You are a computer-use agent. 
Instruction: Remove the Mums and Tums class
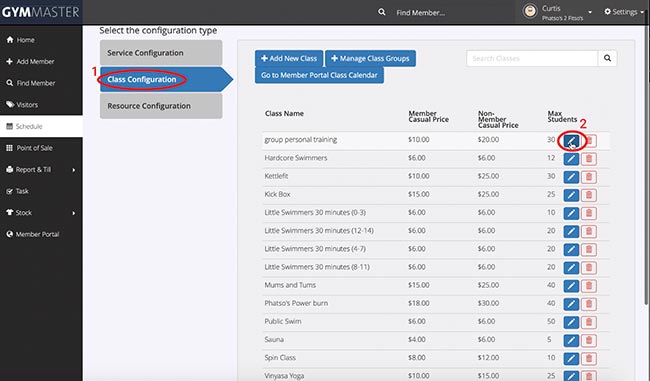pos(589,286)
